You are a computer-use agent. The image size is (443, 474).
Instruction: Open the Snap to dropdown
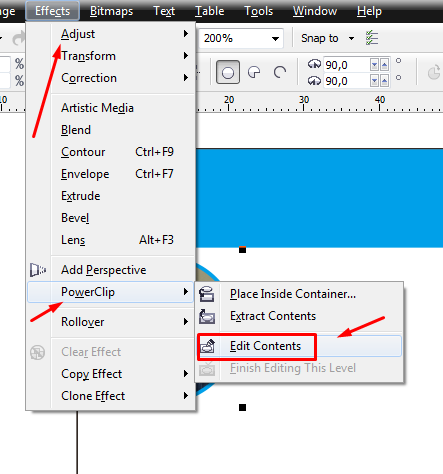pos(351,38)
